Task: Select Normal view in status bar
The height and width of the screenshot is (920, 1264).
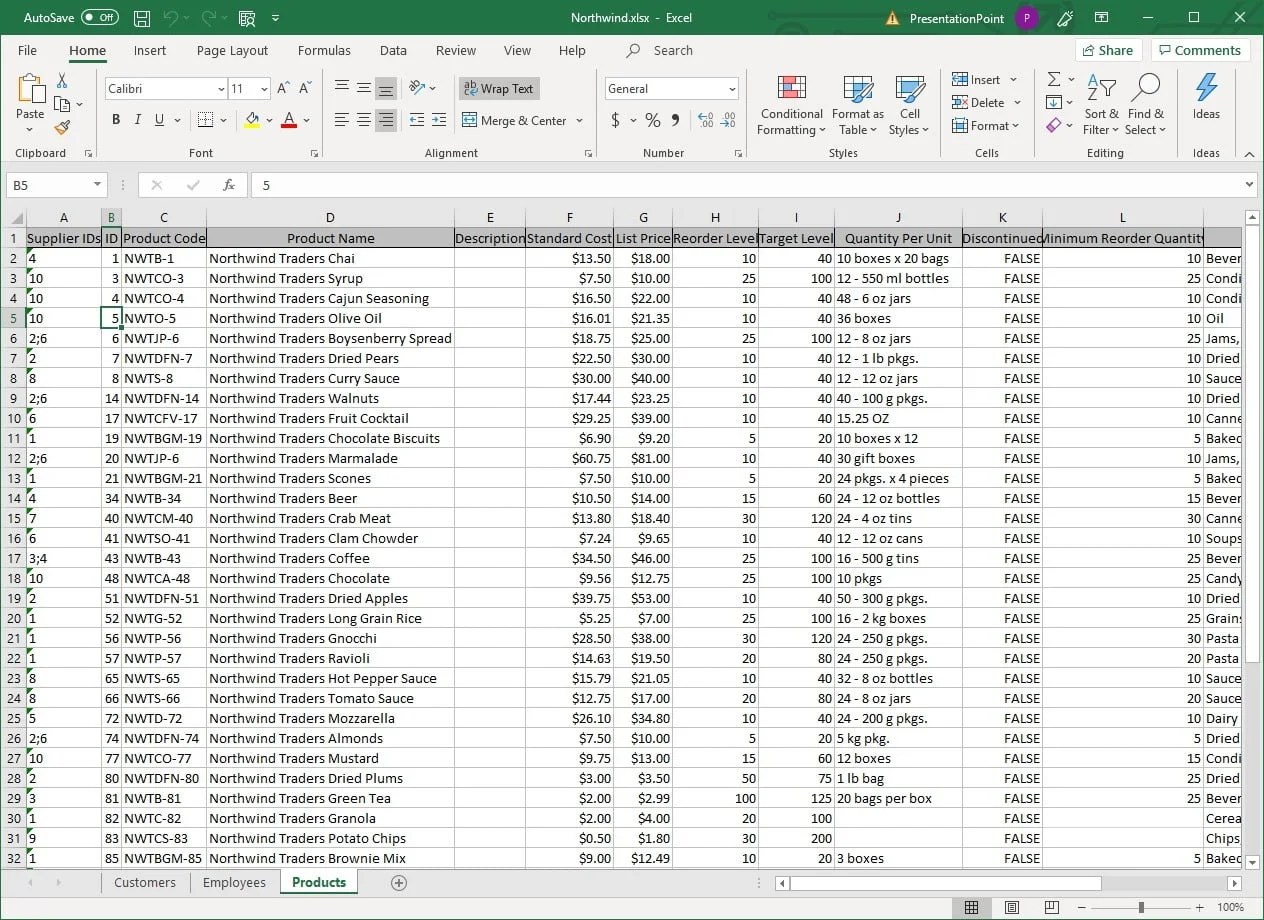Action: 971,907
